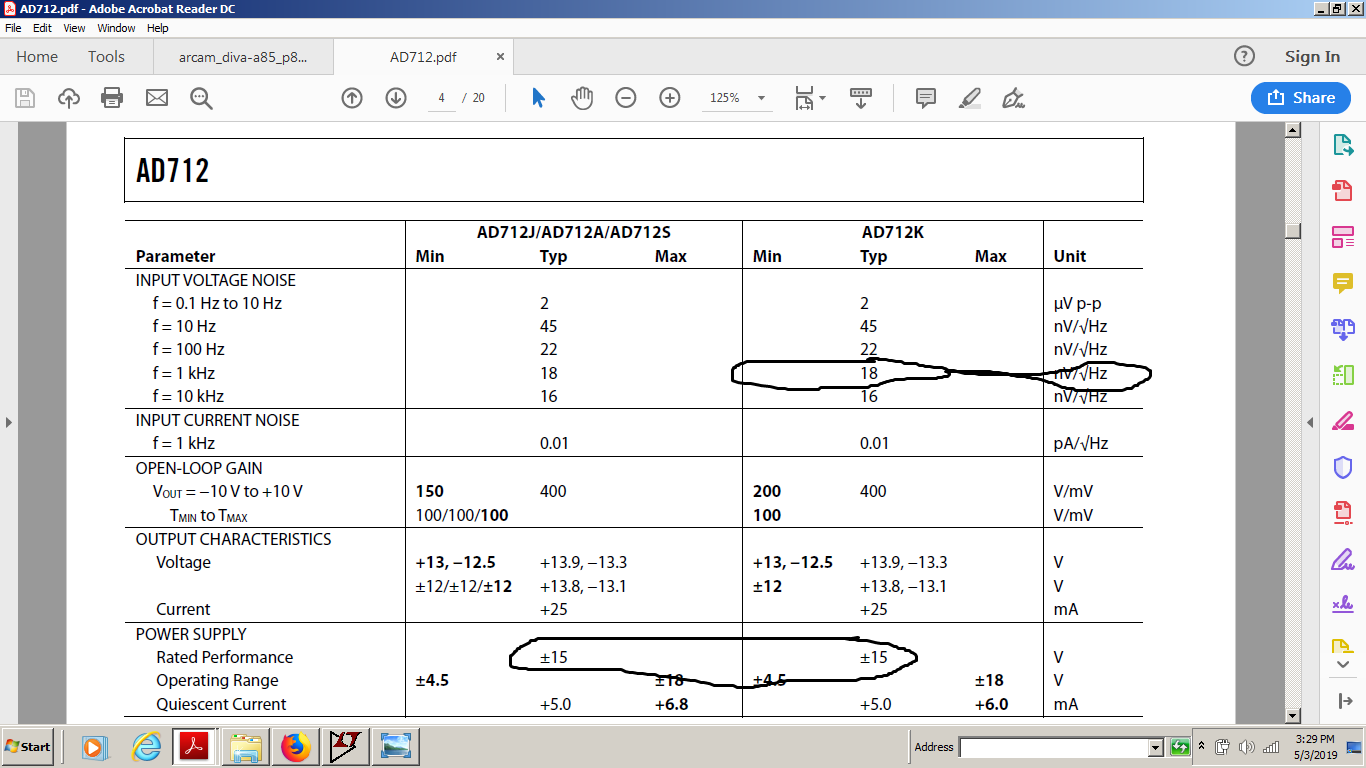Go to next page arrow
The width and height of the screenshot is (1366, 768).
click(x=396, y=98)
